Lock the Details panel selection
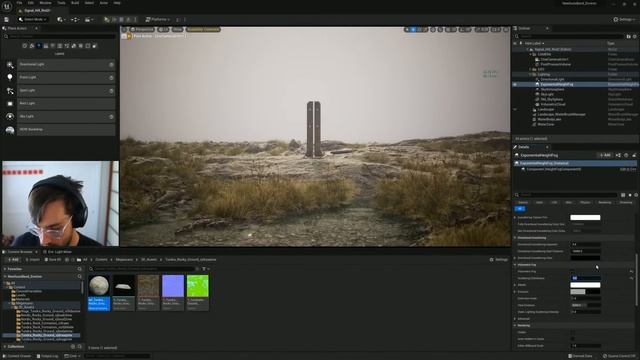 [634, 155]
